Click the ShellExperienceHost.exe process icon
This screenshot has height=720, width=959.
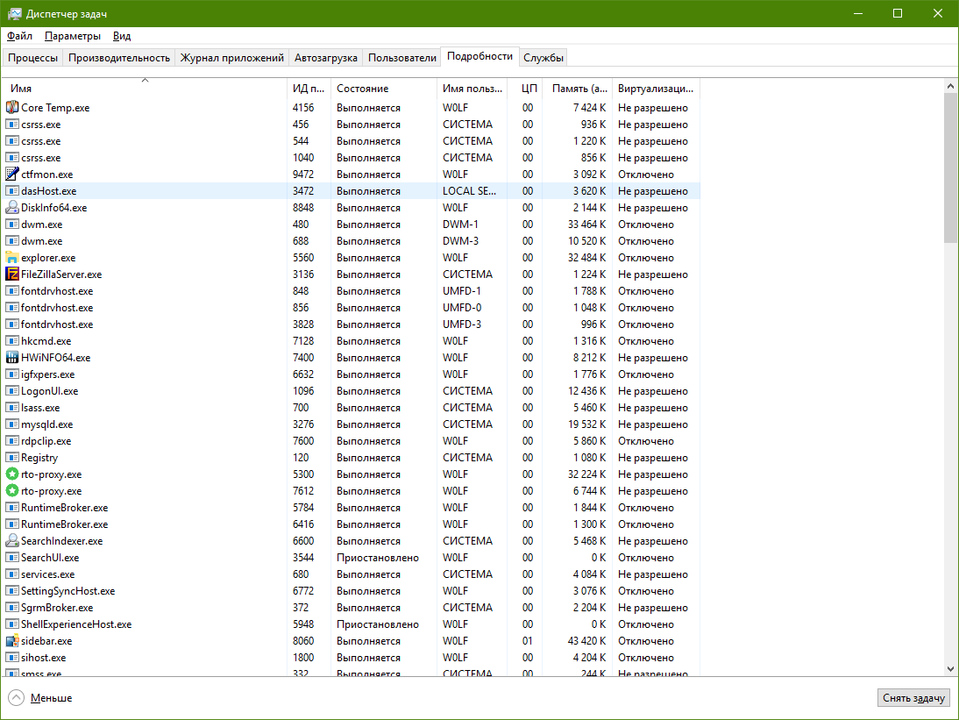click(12, 624)
